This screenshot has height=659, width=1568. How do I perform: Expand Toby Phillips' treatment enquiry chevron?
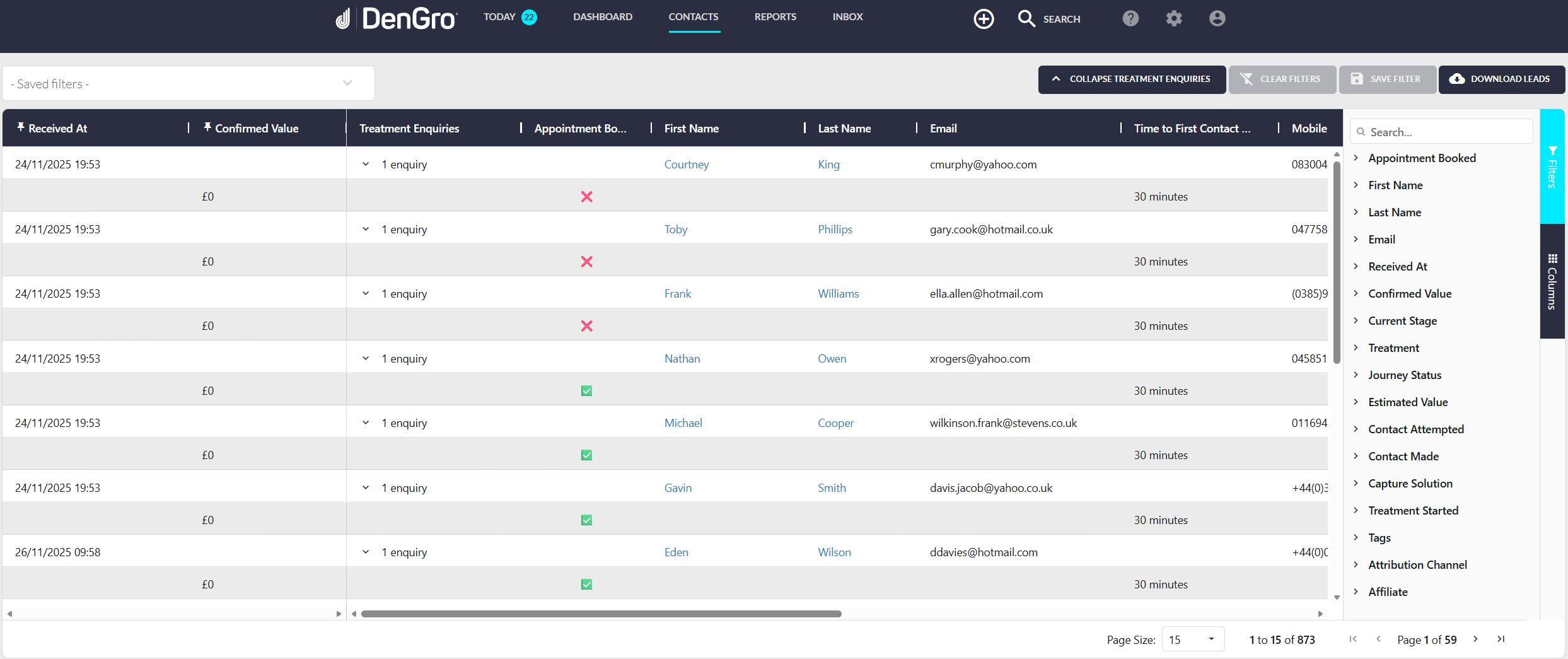[x=366, y=229]
